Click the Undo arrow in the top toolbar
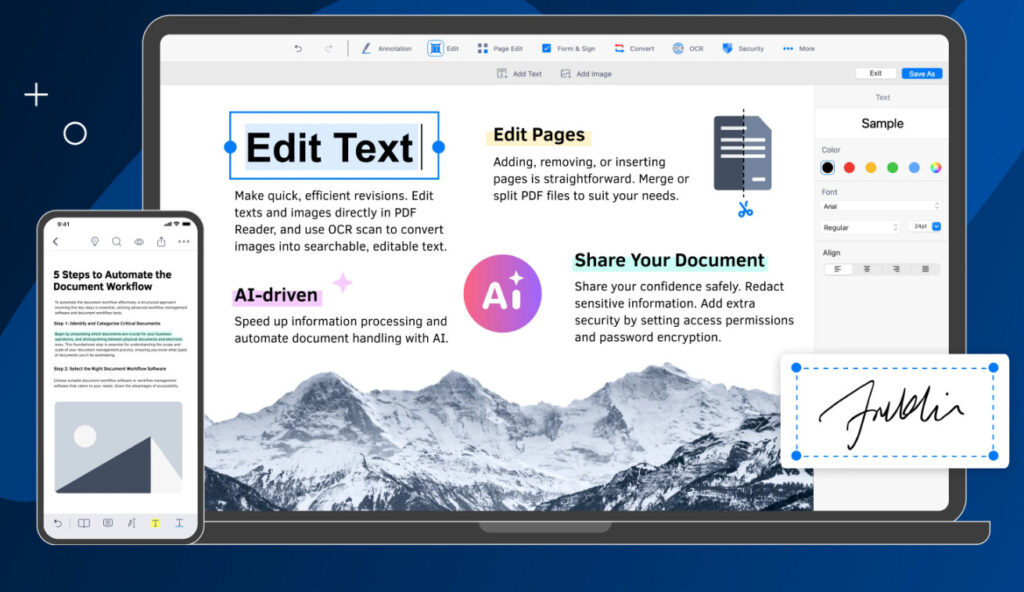 297,48
